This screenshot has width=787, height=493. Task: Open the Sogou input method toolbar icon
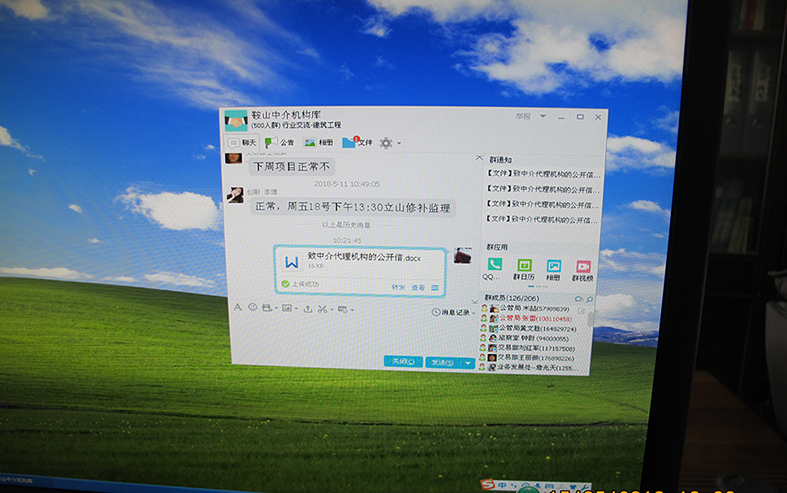pyautogui.click(x=487, y=485)
